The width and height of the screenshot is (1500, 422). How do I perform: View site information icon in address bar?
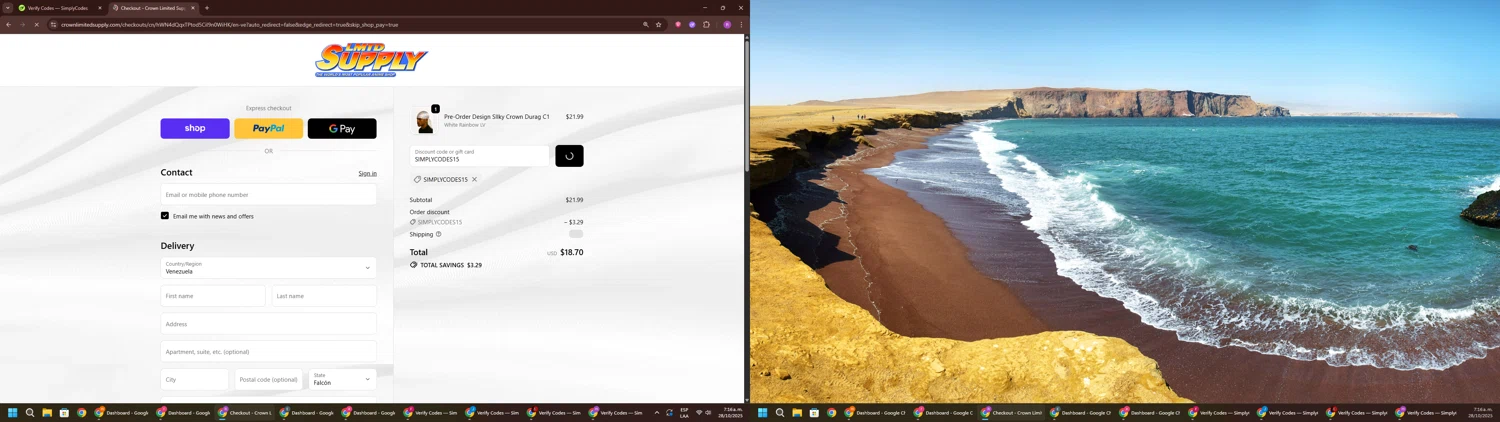(53, 25)
